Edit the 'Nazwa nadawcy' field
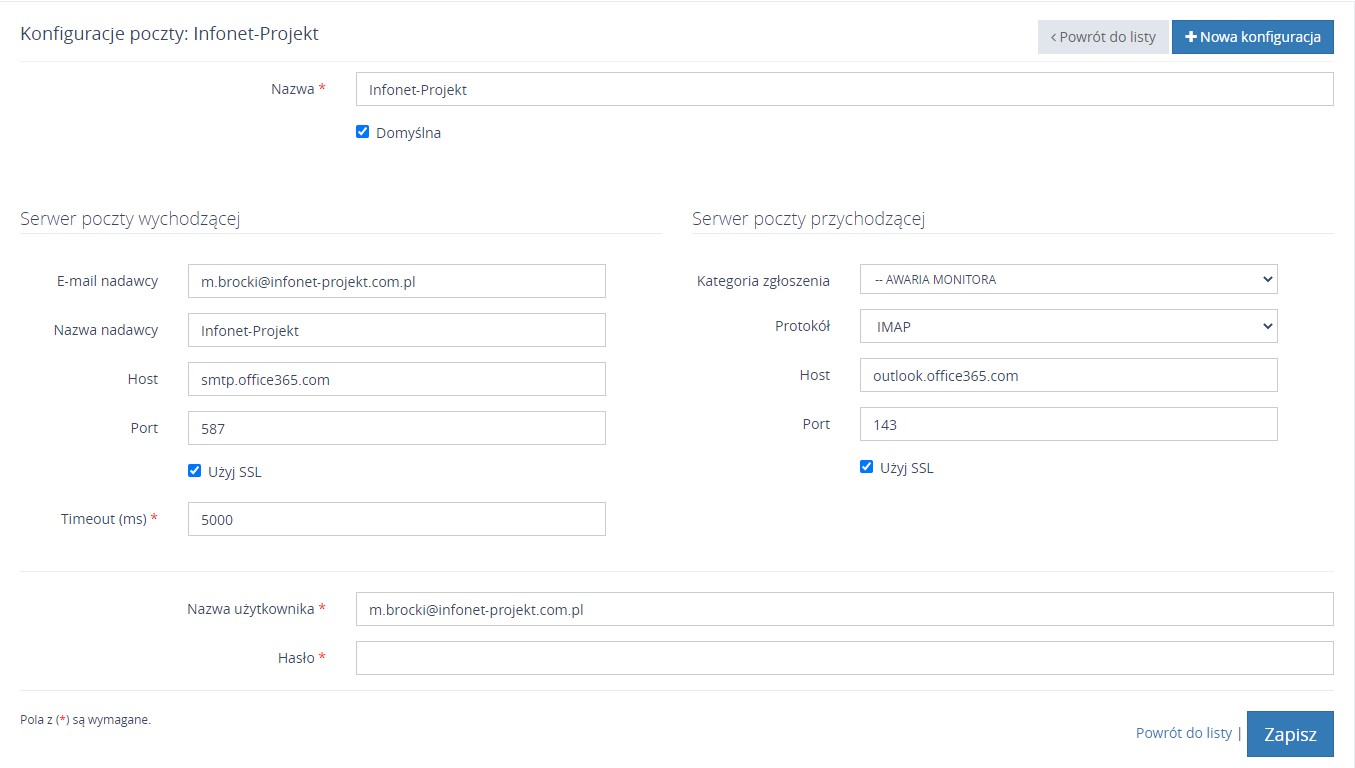 (x=397, y=330)
